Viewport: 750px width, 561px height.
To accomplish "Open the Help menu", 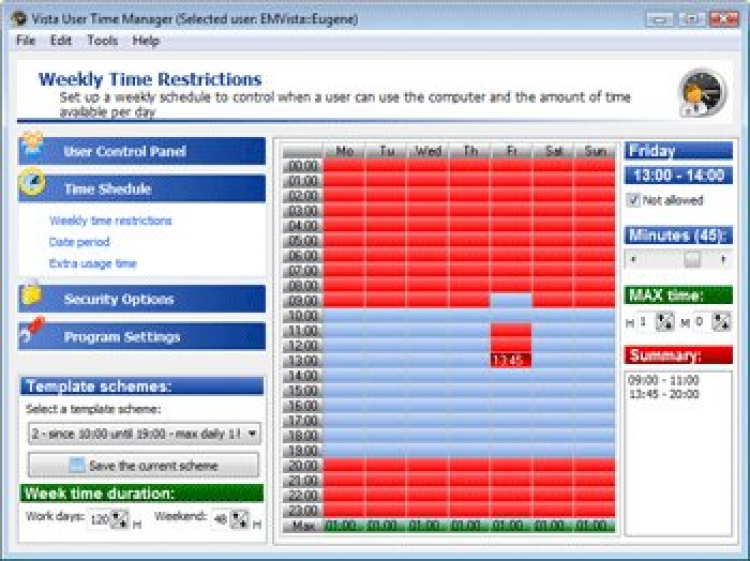I will (146, 41).
